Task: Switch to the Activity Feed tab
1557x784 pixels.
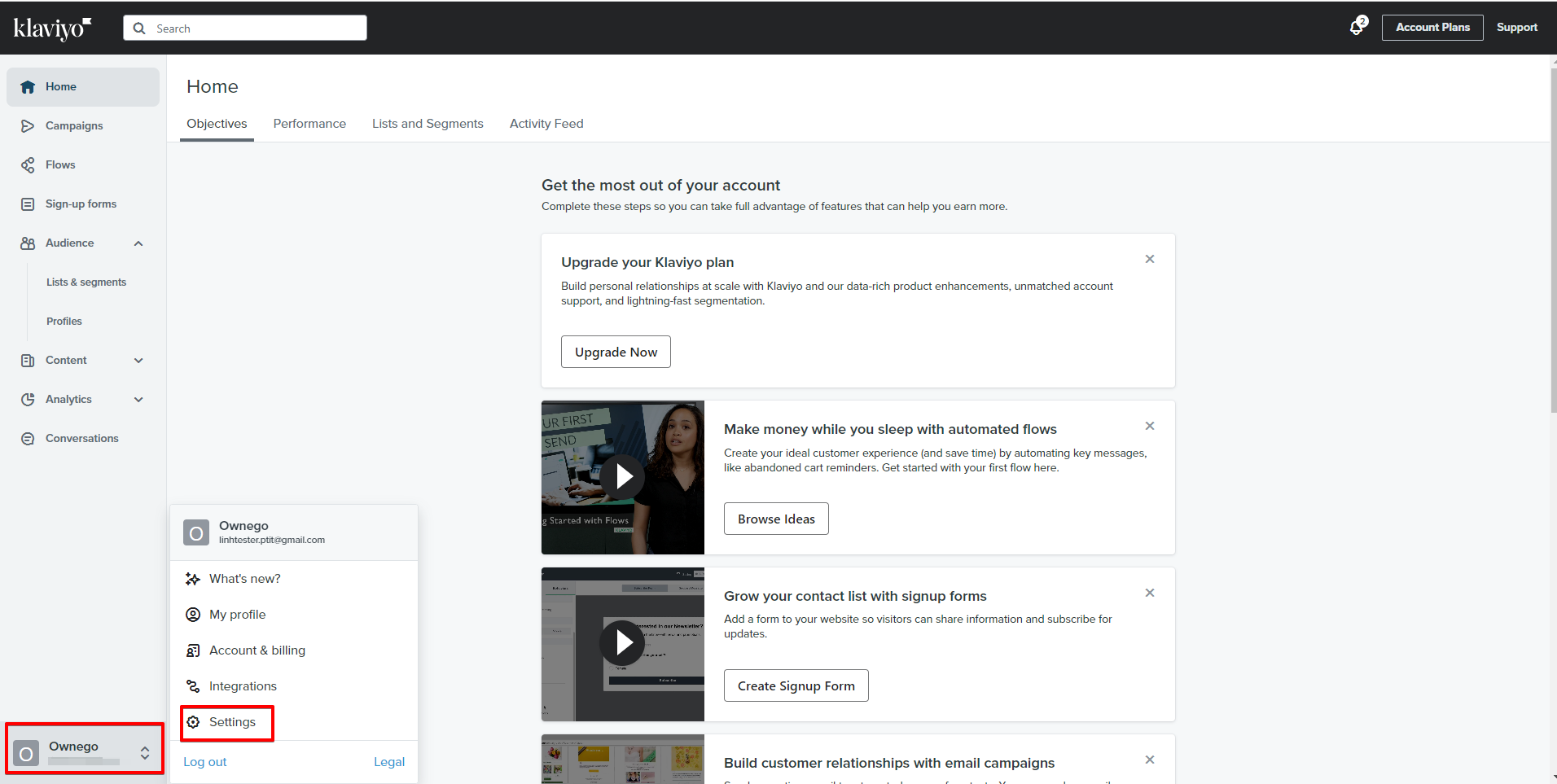Action: 546,124
